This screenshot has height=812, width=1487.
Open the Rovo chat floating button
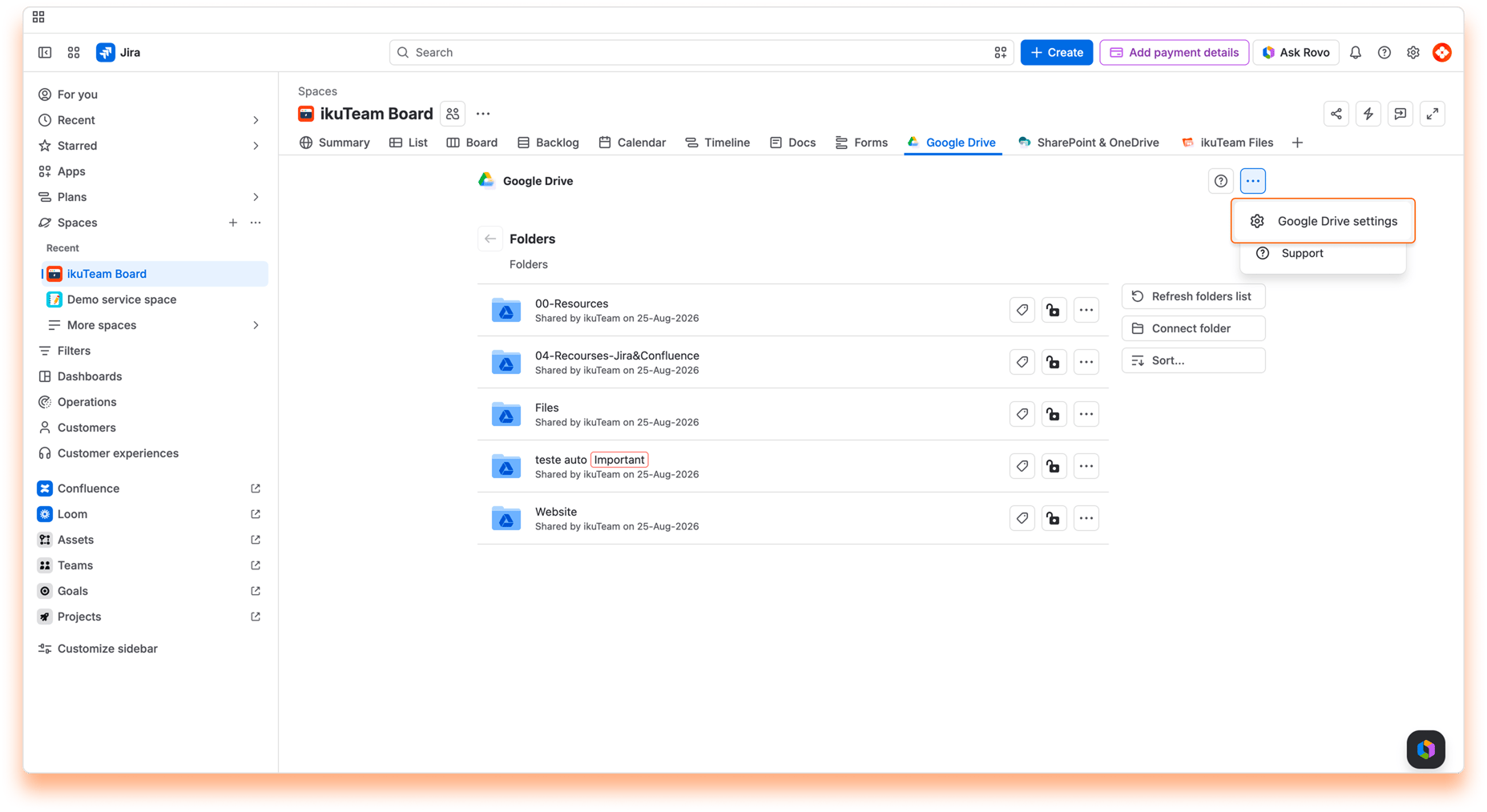(1425, 749)
